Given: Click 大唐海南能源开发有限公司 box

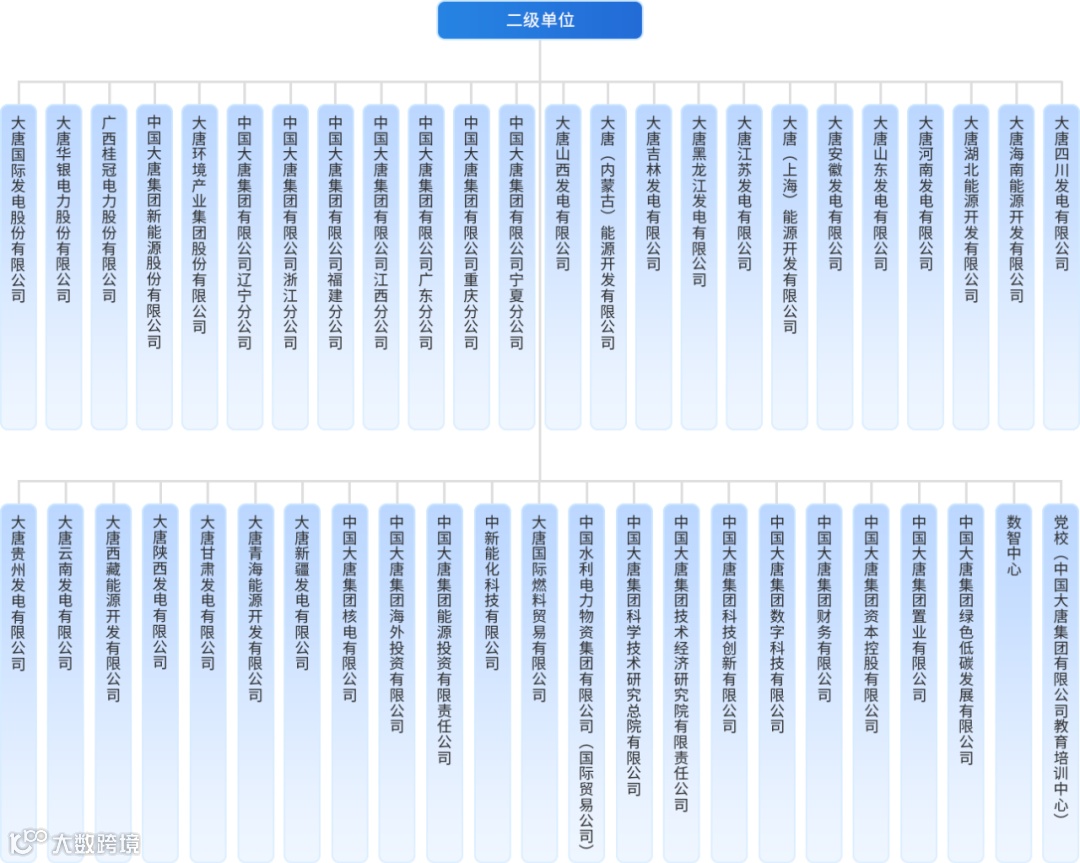Looking at the screenshot, I should click(x=1017, y=267).
